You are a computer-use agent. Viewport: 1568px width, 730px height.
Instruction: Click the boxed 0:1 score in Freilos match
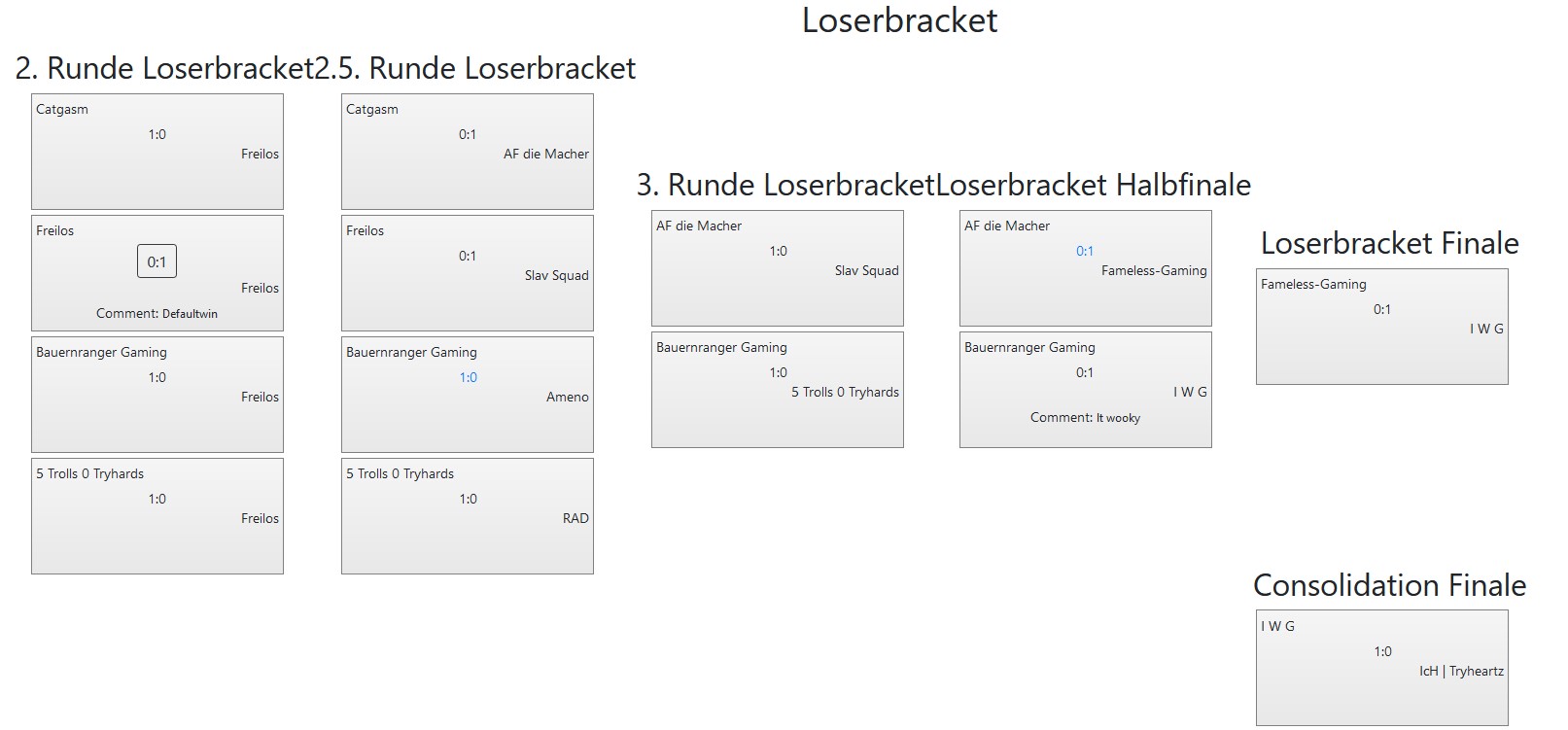coord(157,261)
